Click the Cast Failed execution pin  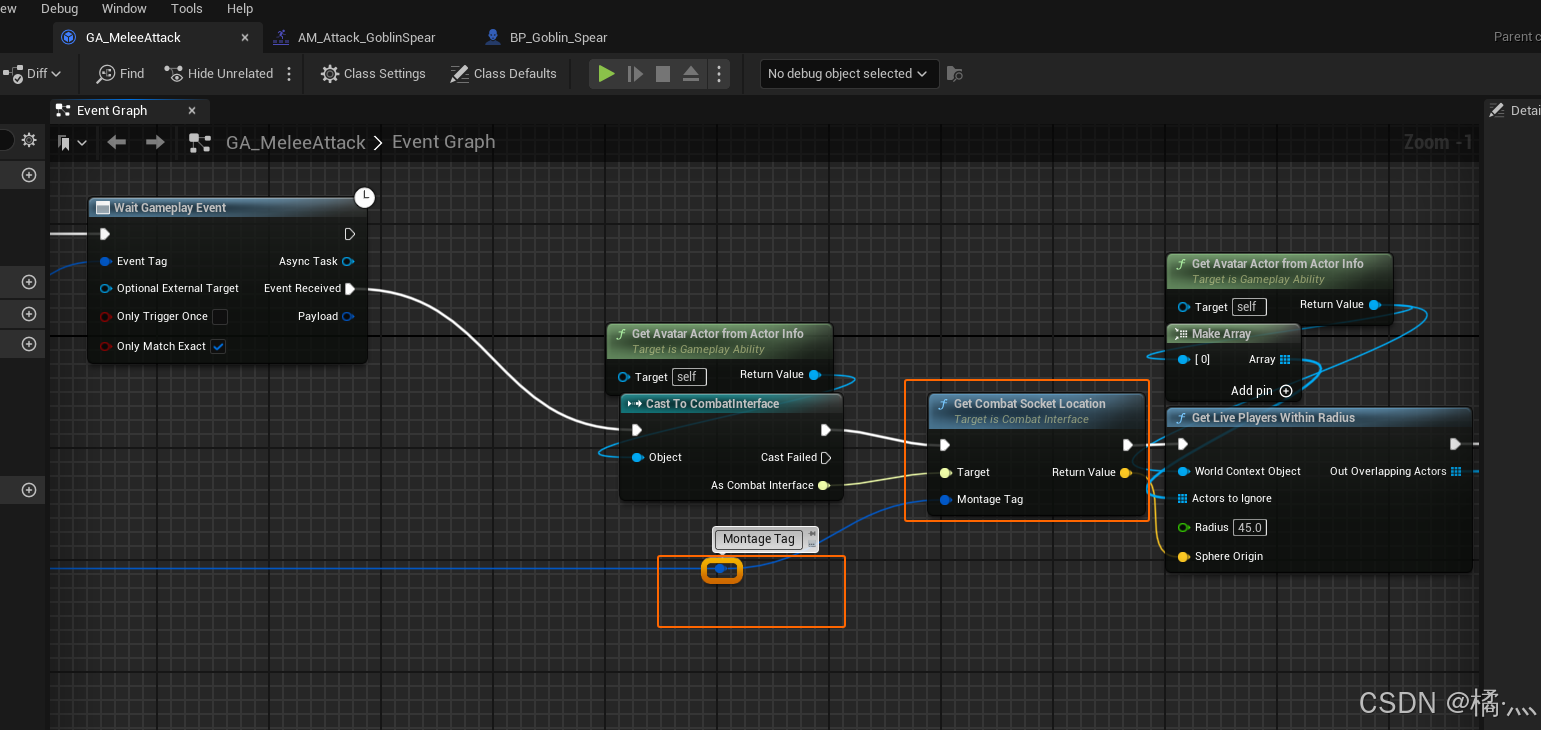coord(826,458)
